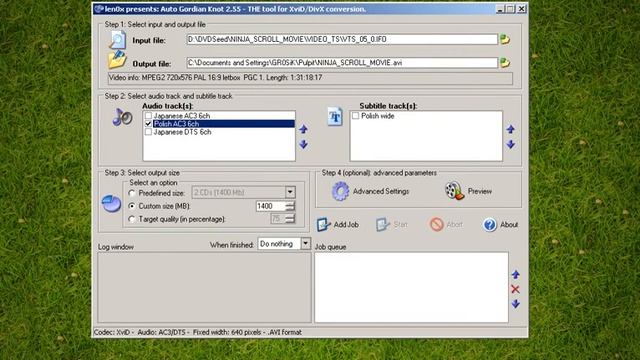Screen dimensions: 640x360
Task: Click the Video info MPEG2 720x576 line
Action: tap(310, 78)
